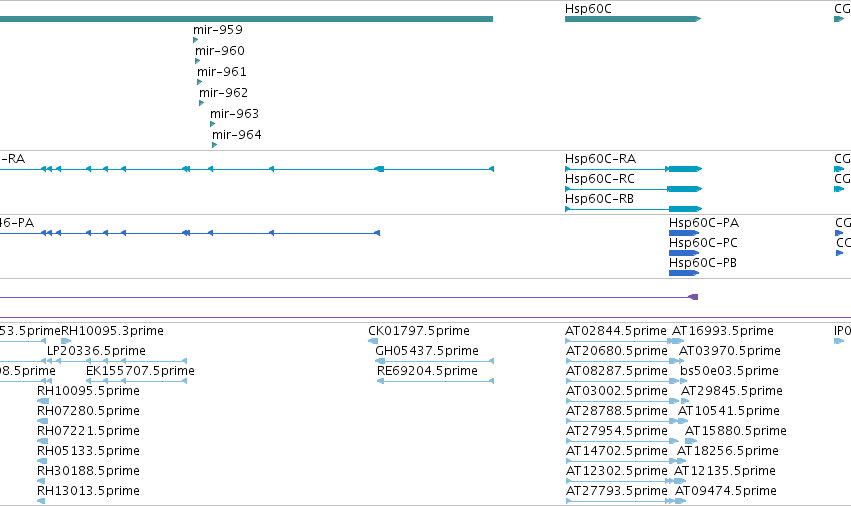
Task: Click the RH30188.5prime EST label
Action: (x=88, y=471)
